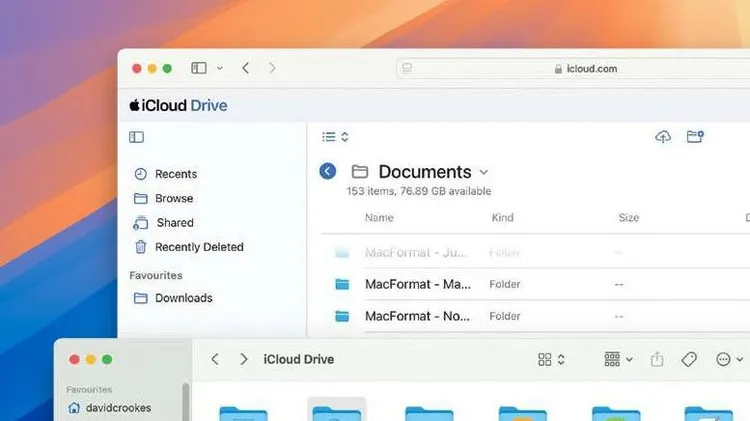
Task: Click folder icon of MacFormat - No... row
Action: click(342, 316)
